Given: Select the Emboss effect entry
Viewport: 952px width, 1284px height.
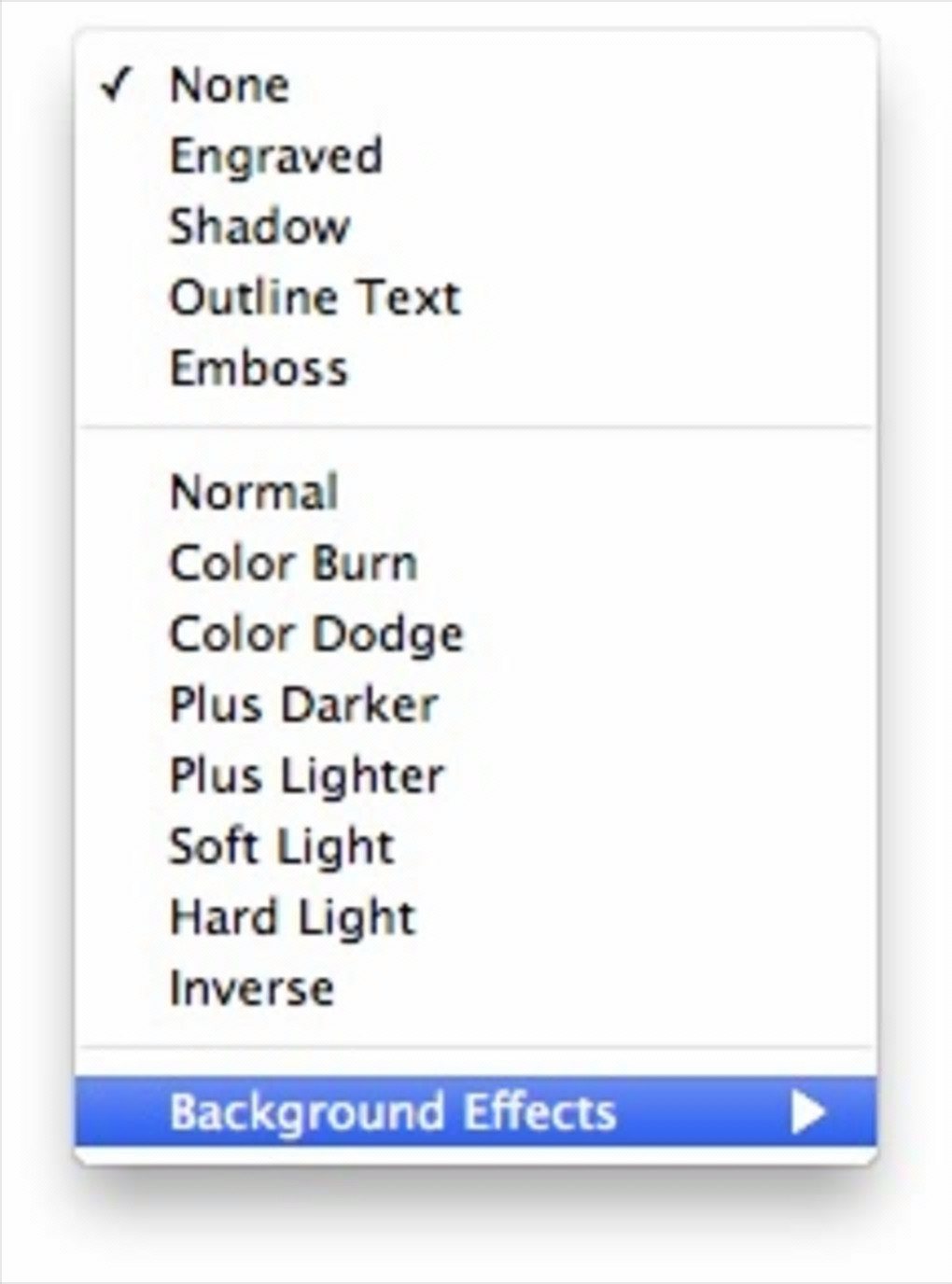Looking at the screenshot, I should point(259,369).
